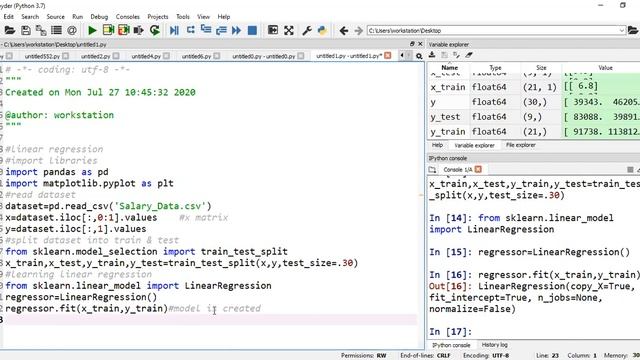This screenshot has height=360, width=640.
Task: Go back with the left arrow icon
Action: tap(344, 31)
